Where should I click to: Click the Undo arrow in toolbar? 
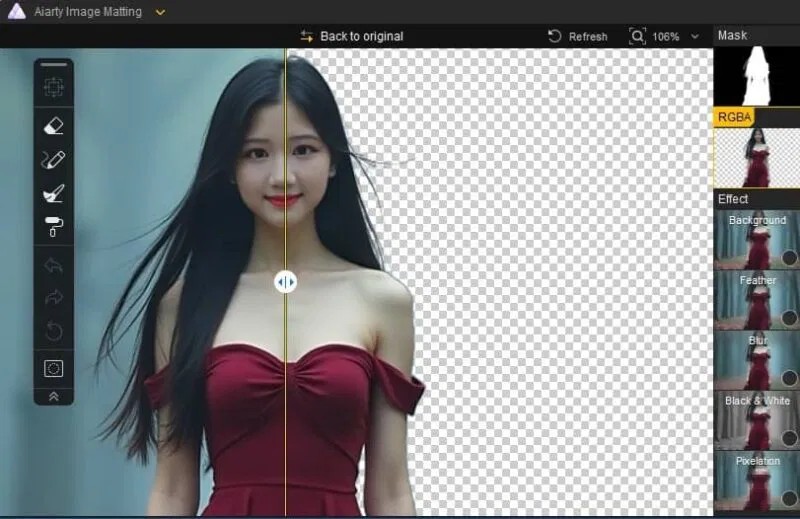(x=54, y=266)
